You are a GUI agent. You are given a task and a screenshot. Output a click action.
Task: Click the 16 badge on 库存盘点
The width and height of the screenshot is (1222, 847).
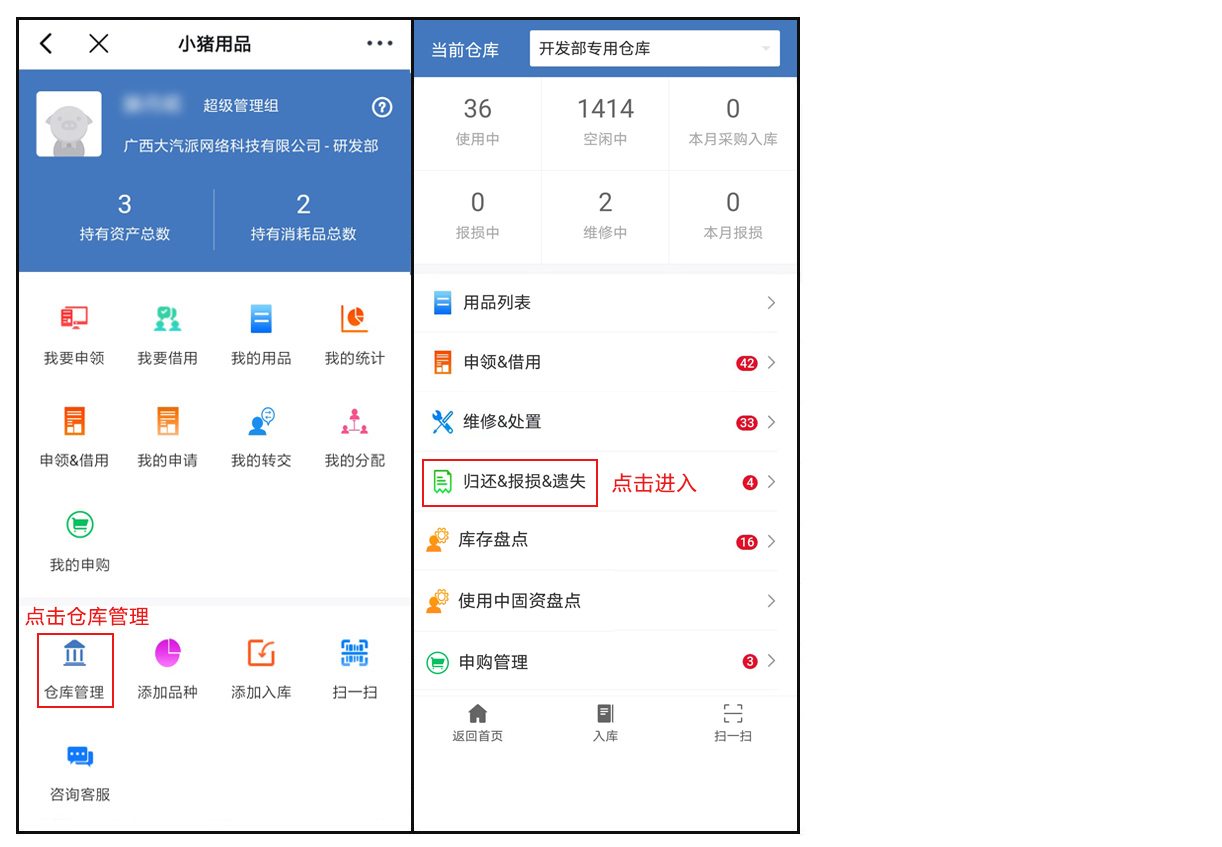pos(747,542)
